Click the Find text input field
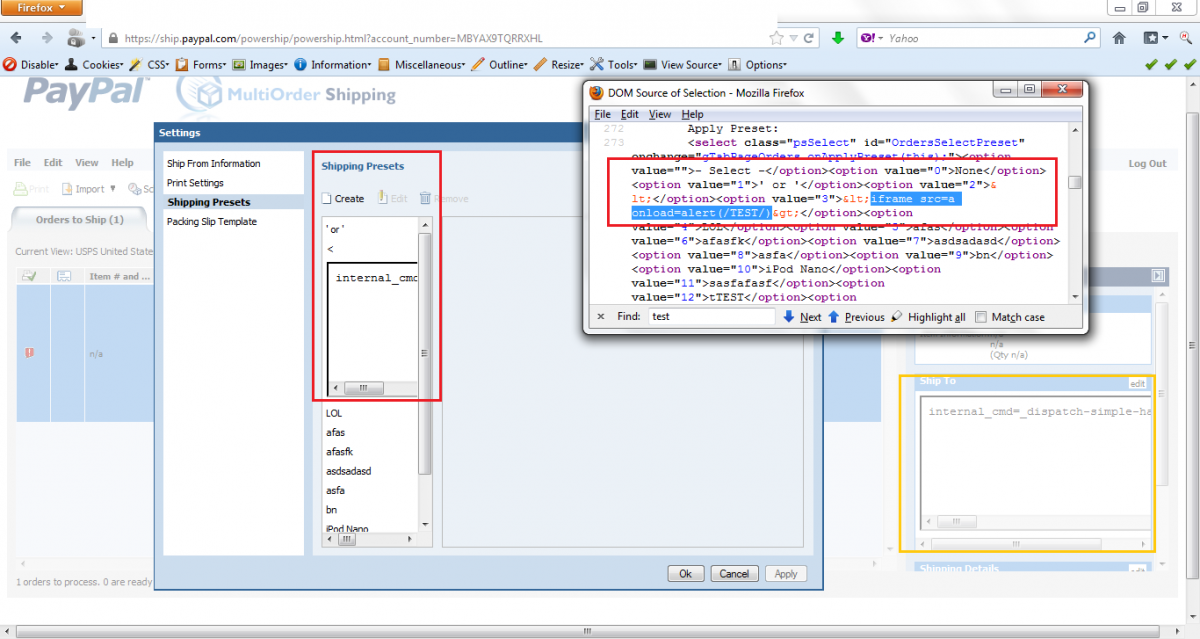The image size is (1200, 639). tap(710, 317)
